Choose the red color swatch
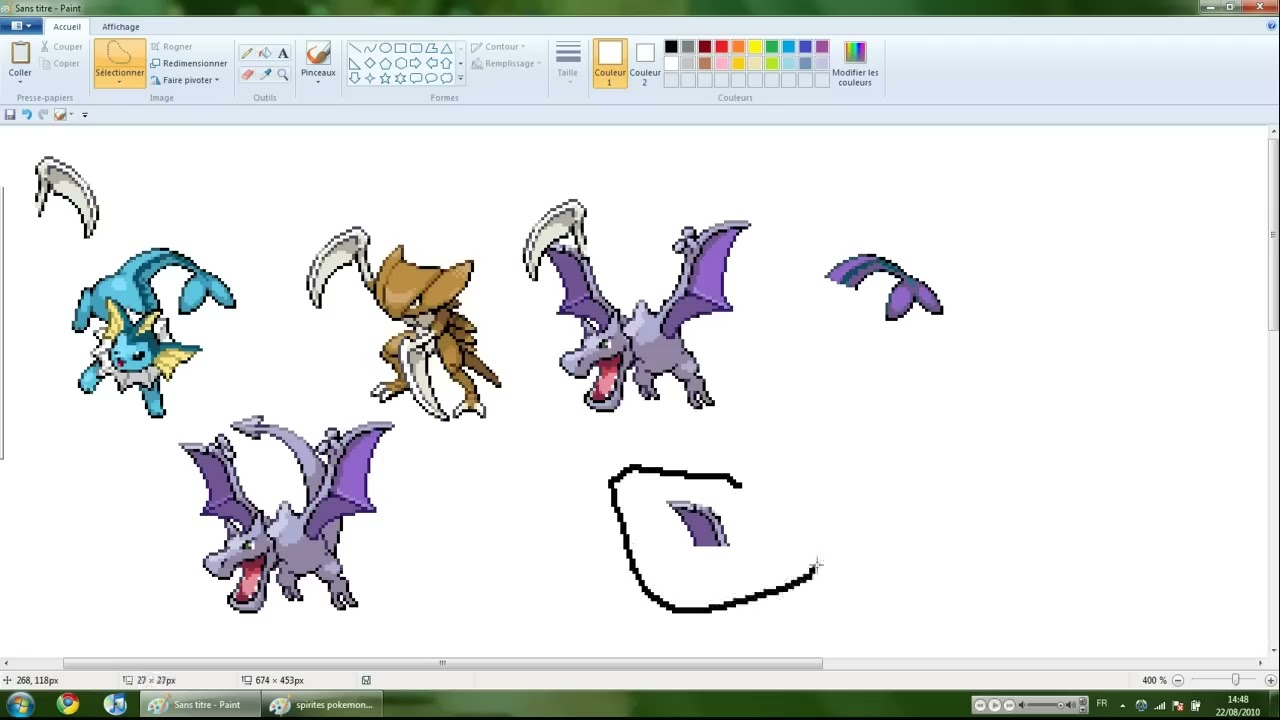This screenshot has width=1280, height=720. click(x=722, y=47)
